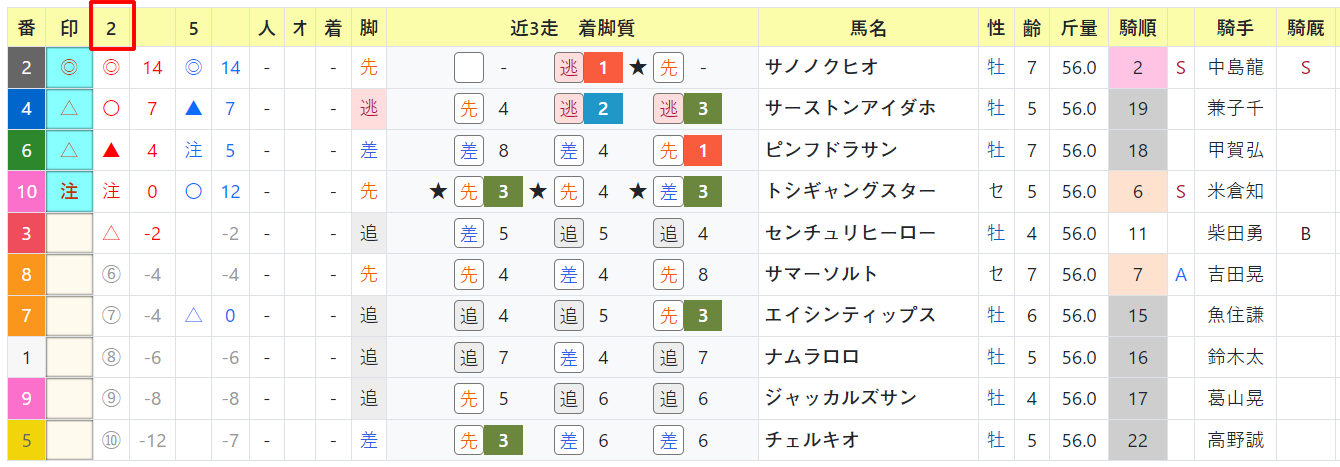
Task: Click the red-outlined 2 column header
Action: tap(113, 28)
